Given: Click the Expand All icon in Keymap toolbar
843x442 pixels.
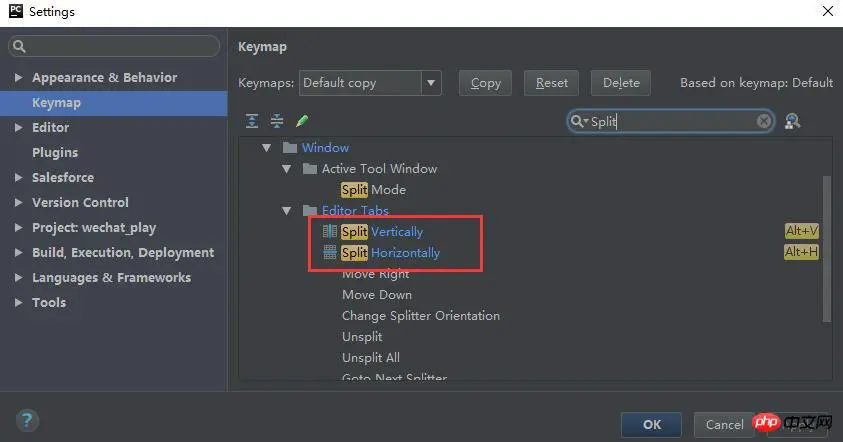Looking at the screenshot, I should (x=252, y=121).
